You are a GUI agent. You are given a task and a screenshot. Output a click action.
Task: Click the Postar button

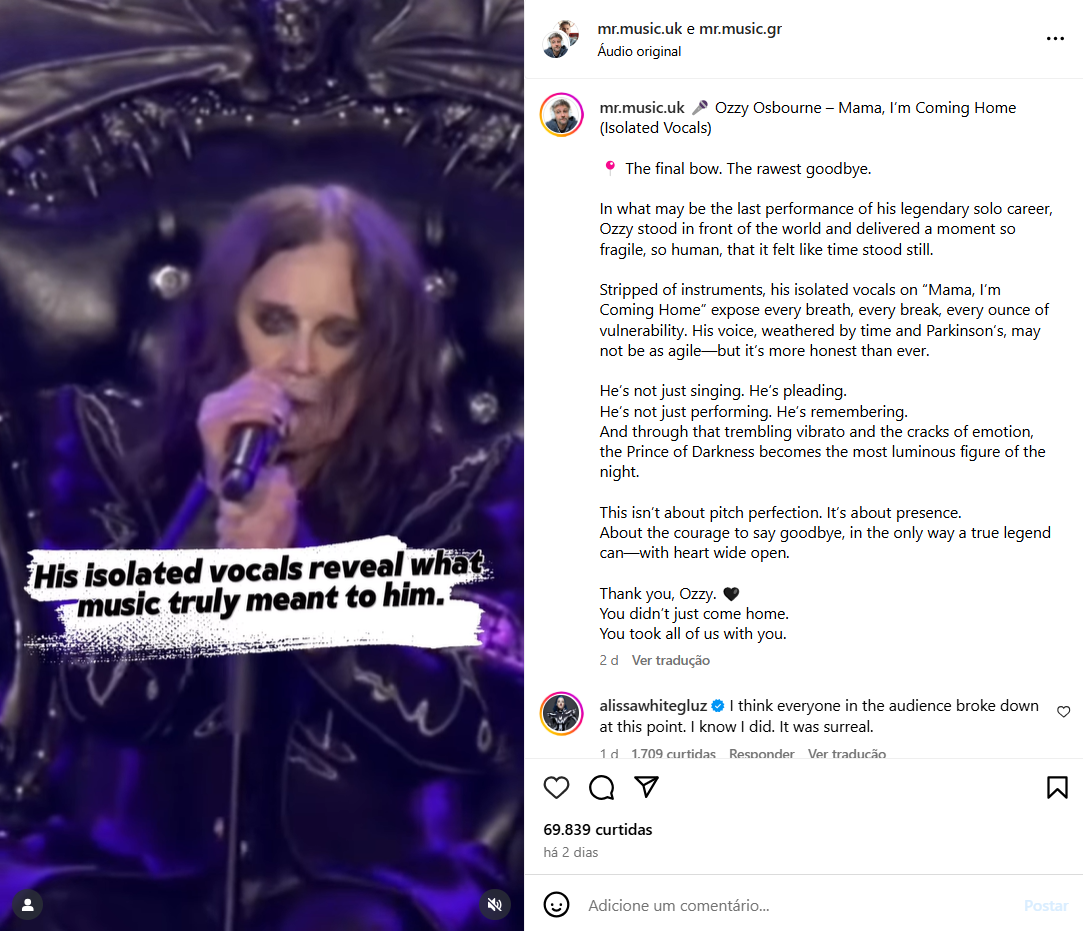click(1045, 905)
